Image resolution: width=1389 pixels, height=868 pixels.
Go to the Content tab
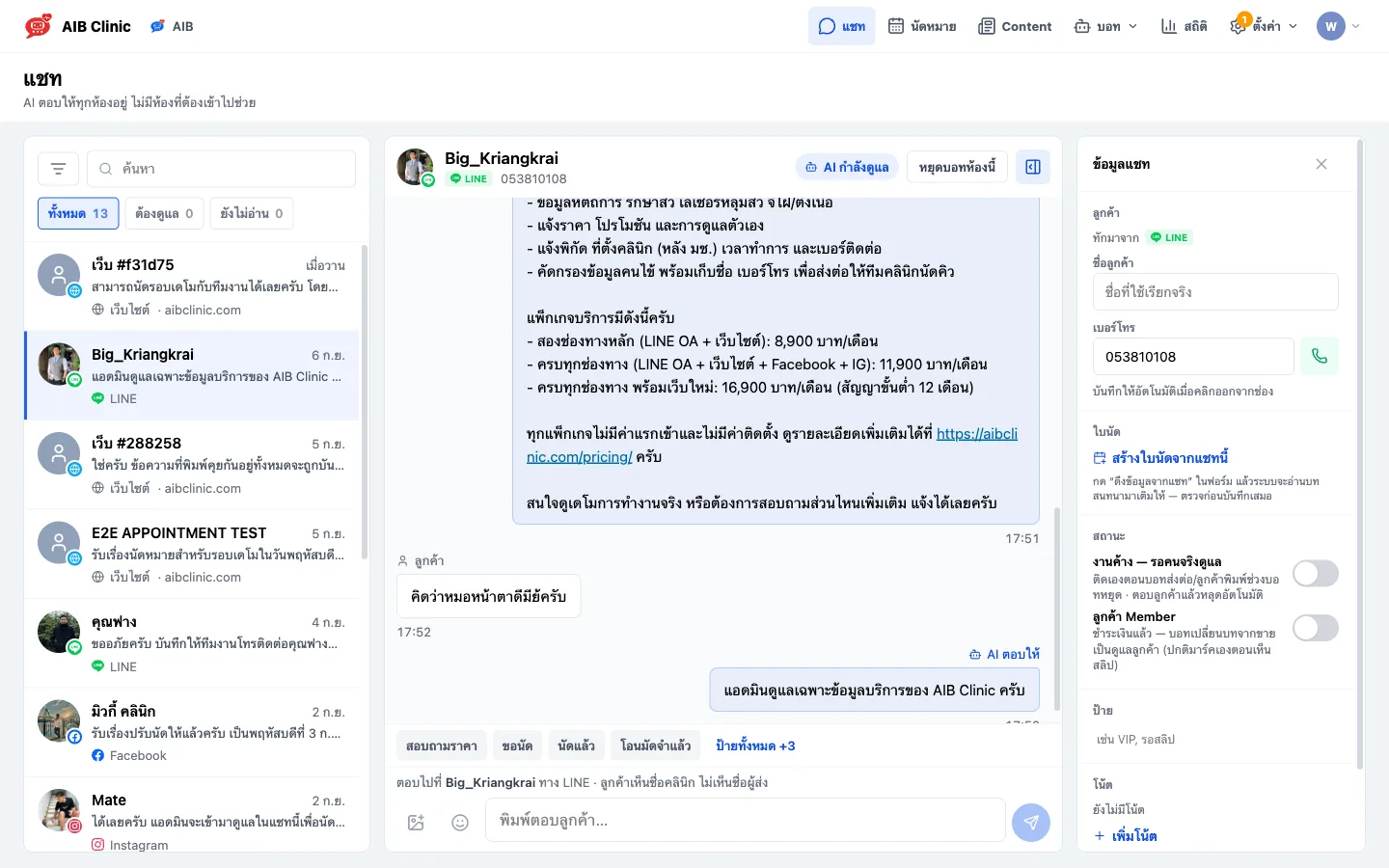(x=1015, y=26)
